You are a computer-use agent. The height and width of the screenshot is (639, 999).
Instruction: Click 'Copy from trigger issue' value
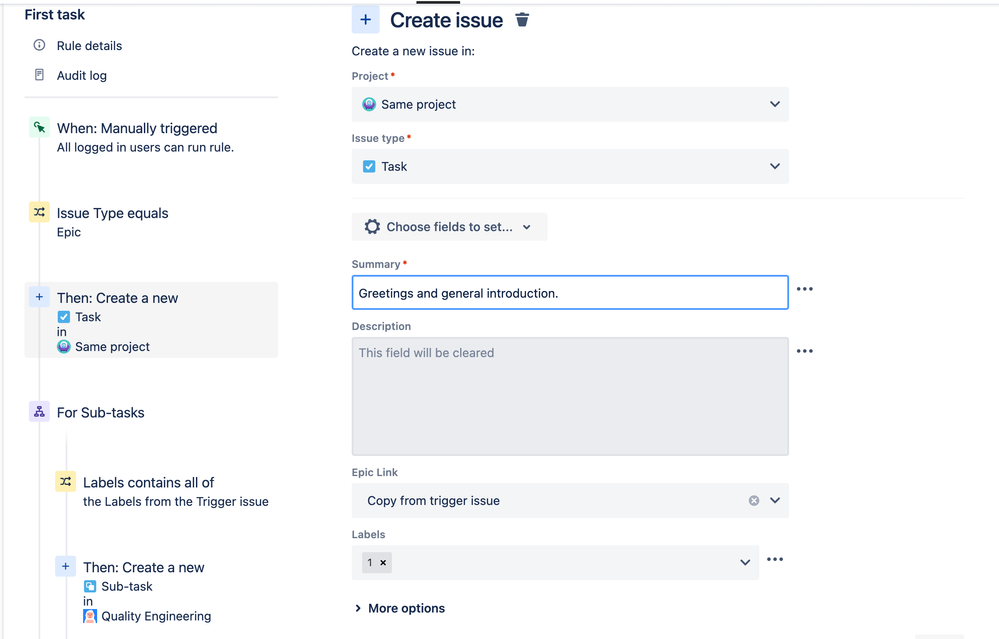pos(433,501)
